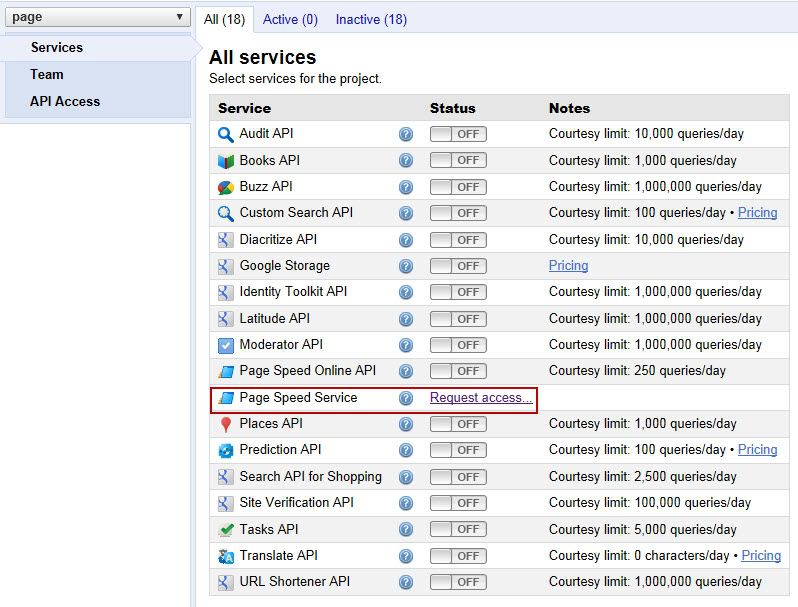Click the Status column header
The width and height of the screenshot is (798, 607).
point(452,108)
